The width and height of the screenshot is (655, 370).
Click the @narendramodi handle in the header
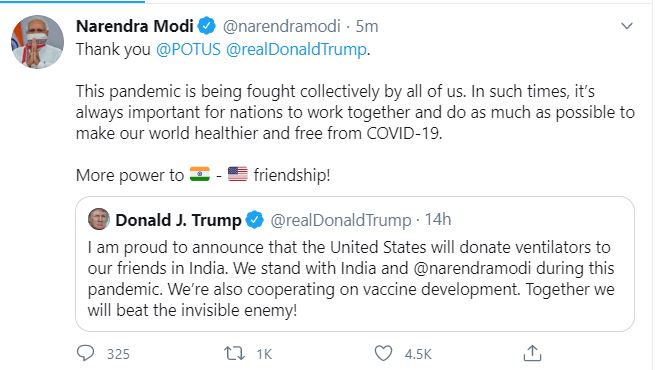point(282,26)
